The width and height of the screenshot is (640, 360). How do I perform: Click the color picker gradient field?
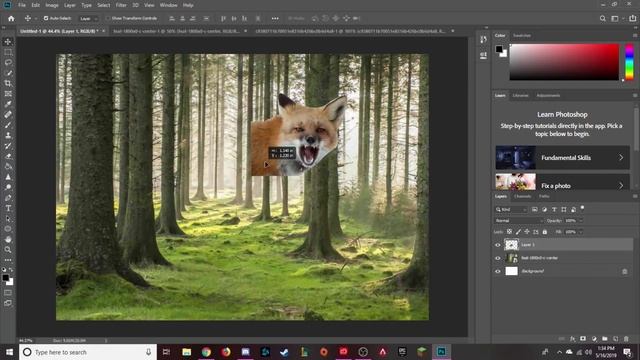tap(564, 62)
